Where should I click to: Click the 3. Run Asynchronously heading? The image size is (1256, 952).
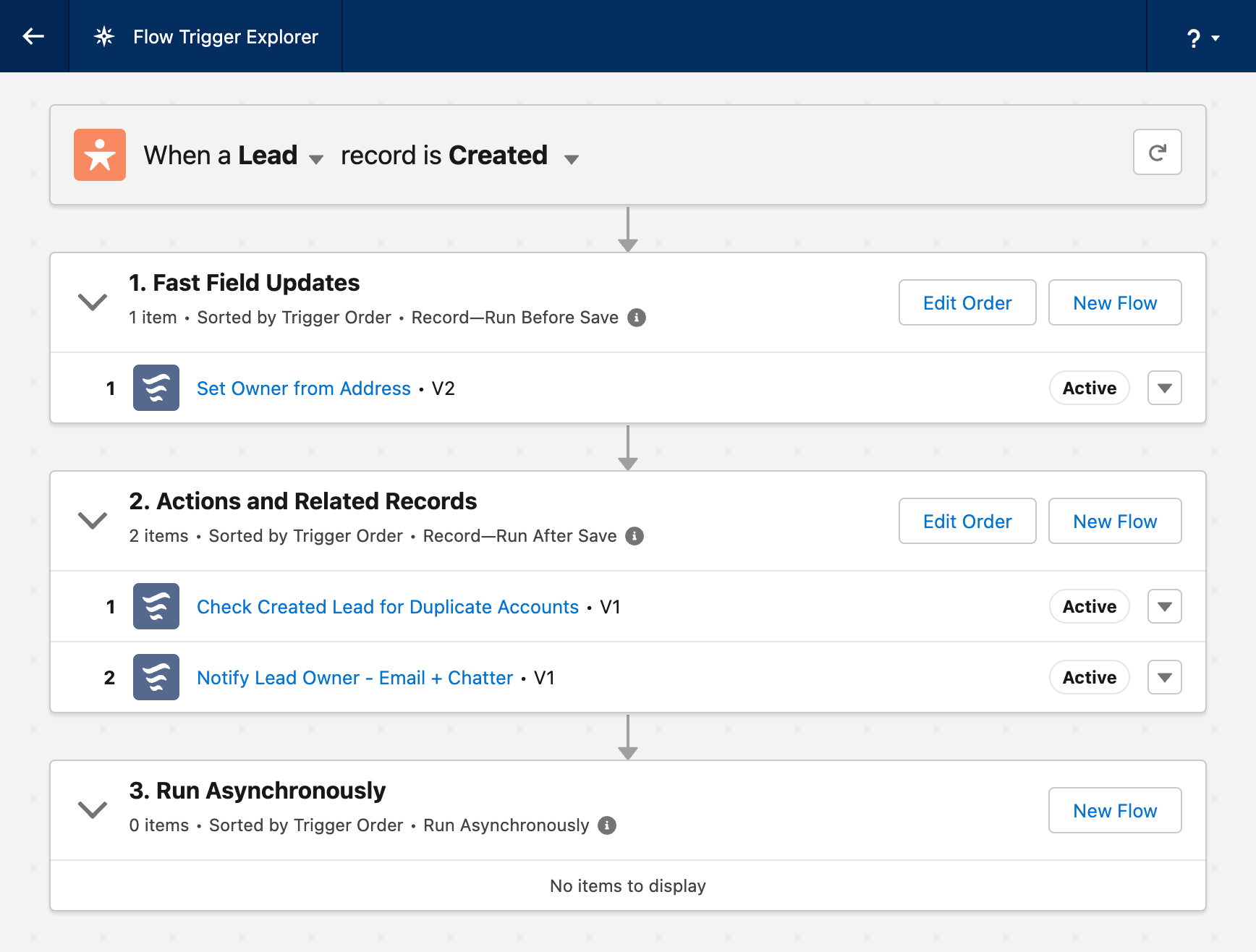(x=258, y=791)
